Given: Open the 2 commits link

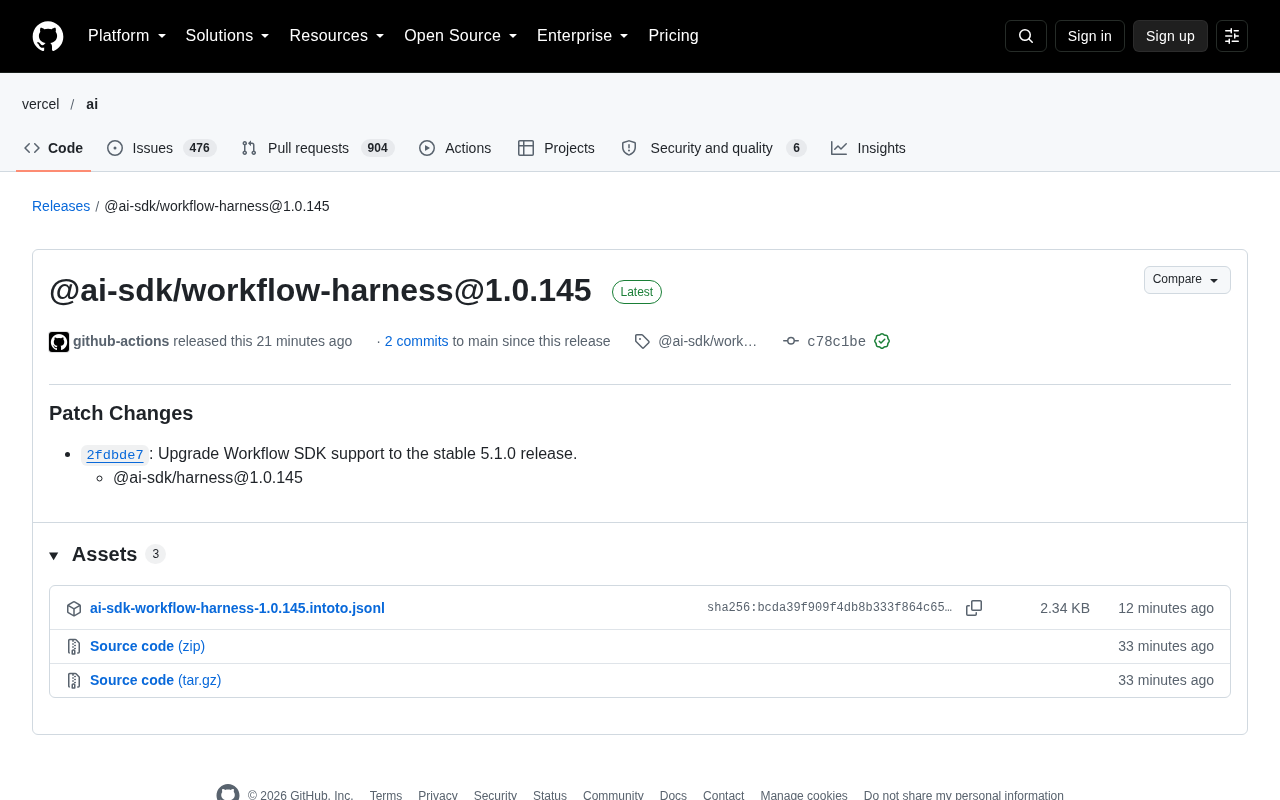Looking at the screenshot, I should coord(417,341).
